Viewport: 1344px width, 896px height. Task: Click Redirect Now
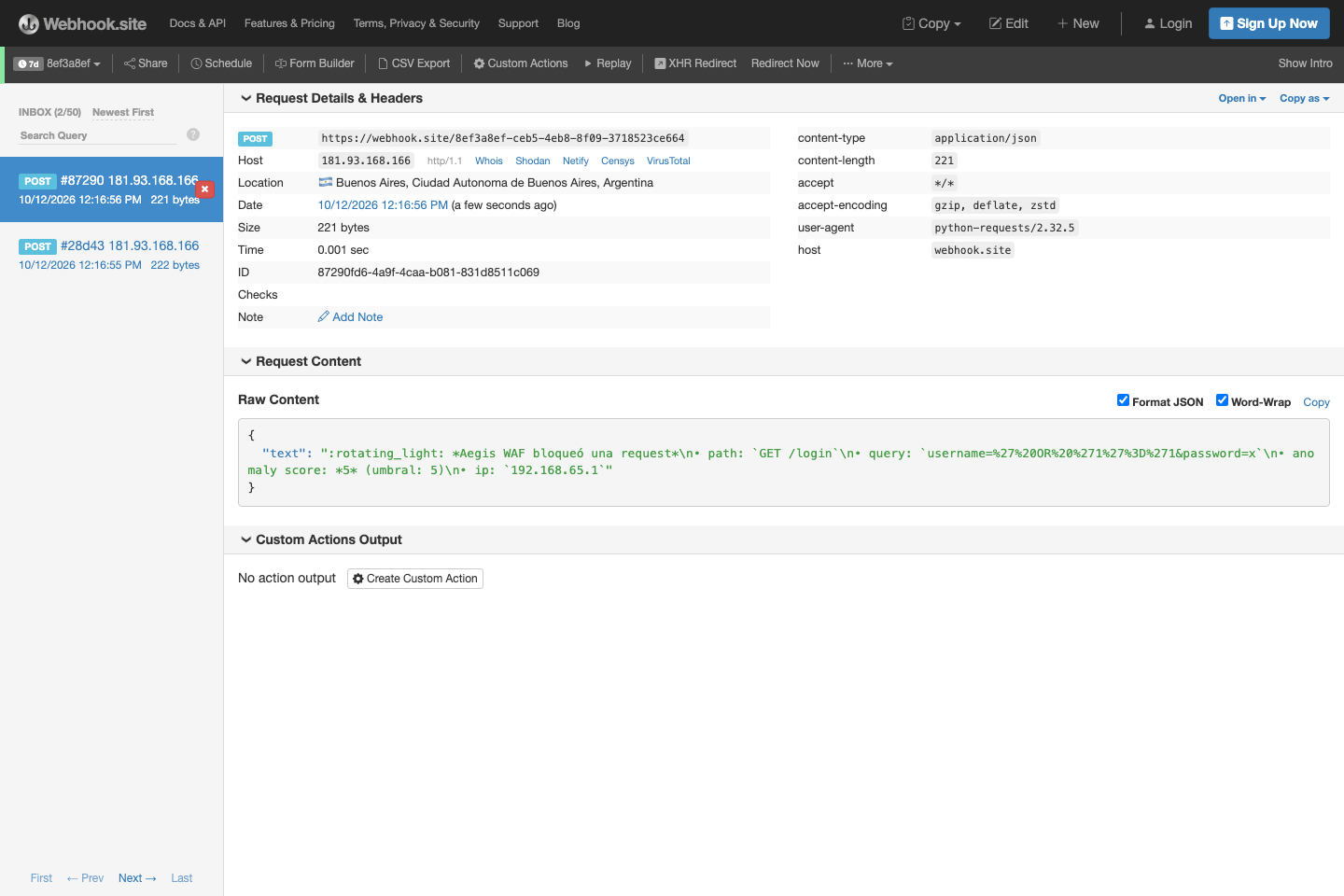[x=785, y=63]
